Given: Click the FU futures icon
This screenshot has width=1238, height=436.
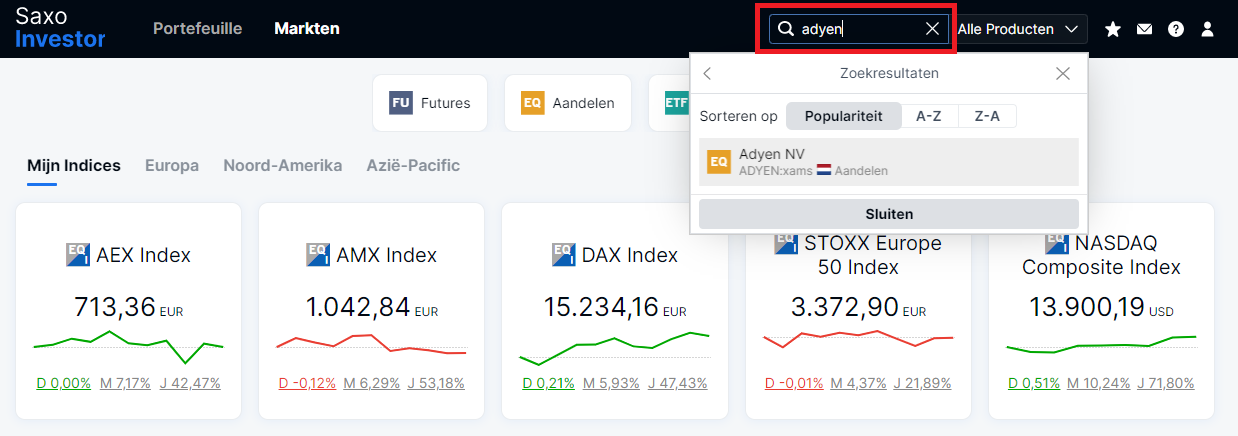Looking at the screenshot, I should tap(401, 103).
